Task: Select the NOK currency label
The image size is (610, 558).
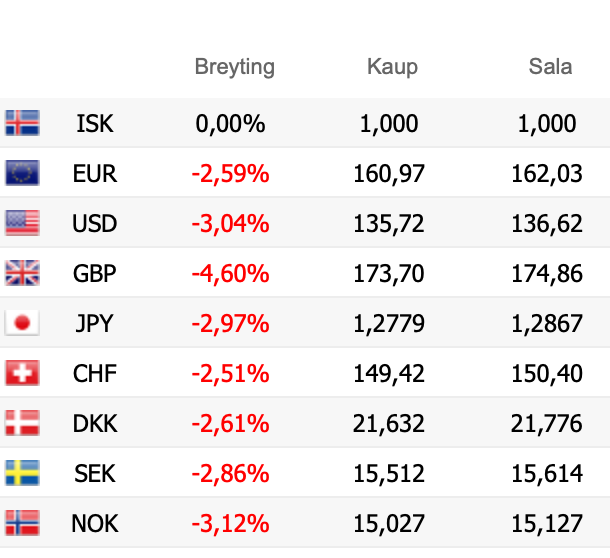Action: tap(95, 523)
